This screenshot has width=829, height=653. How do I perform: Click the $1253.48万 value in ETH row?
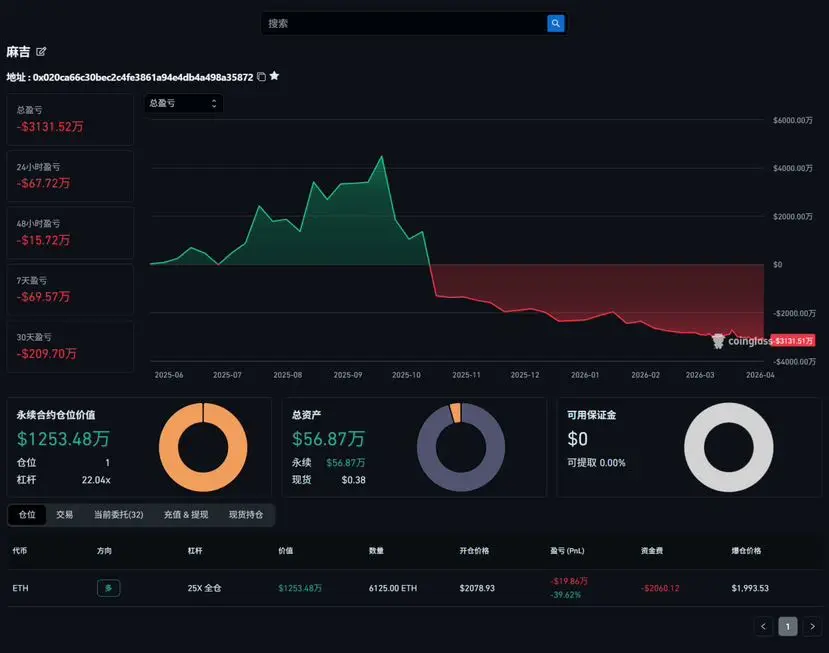coord(300,588)
